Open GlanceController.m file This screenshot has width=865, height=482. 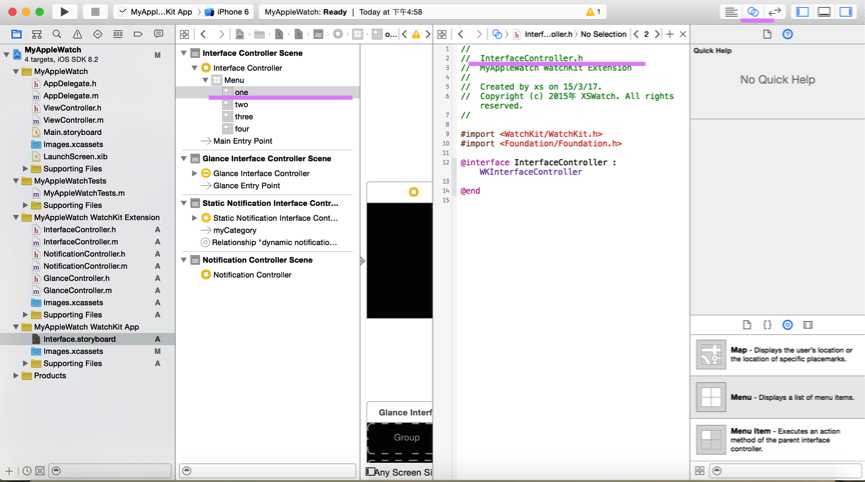(77, 290)
